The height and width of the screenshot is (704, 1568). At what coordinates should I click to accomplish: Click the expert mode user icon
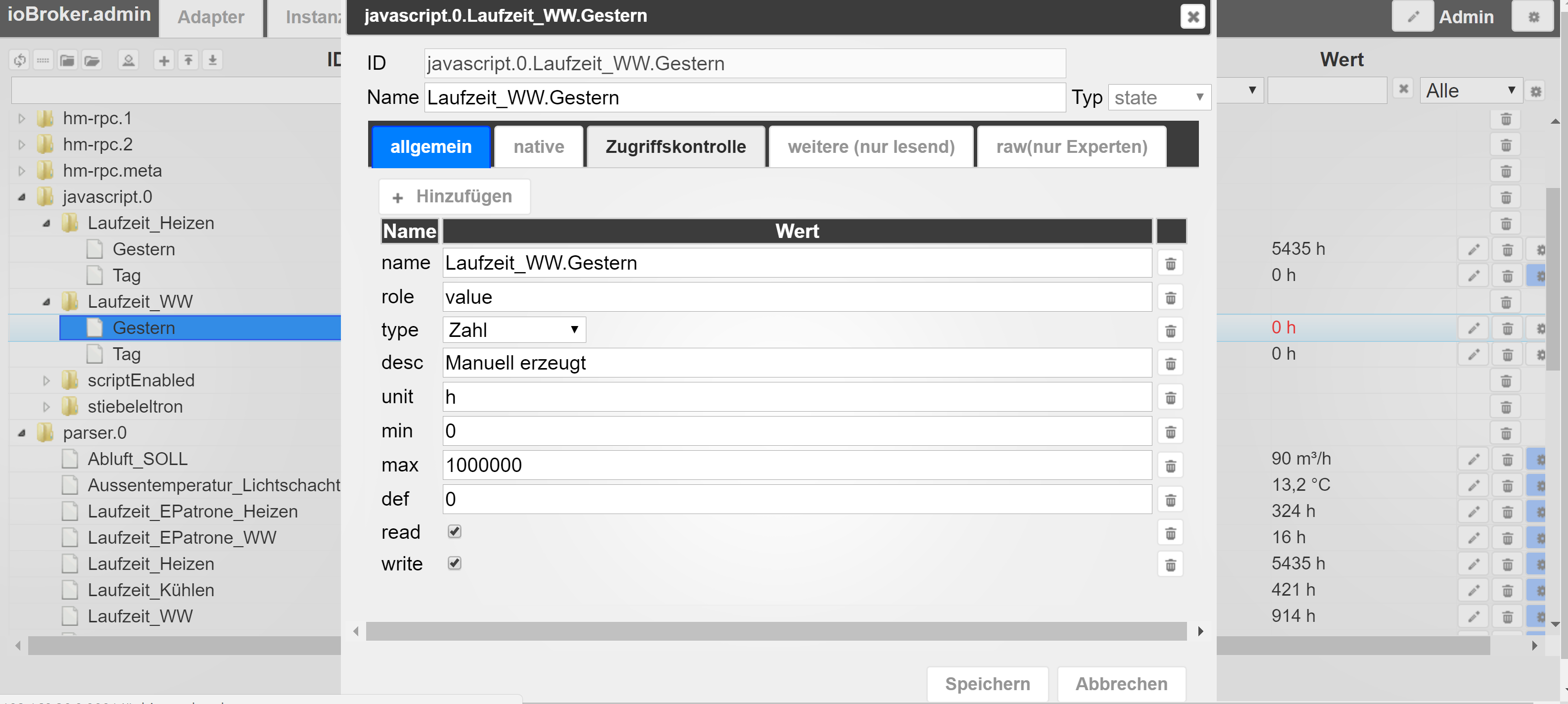[128, 60]
